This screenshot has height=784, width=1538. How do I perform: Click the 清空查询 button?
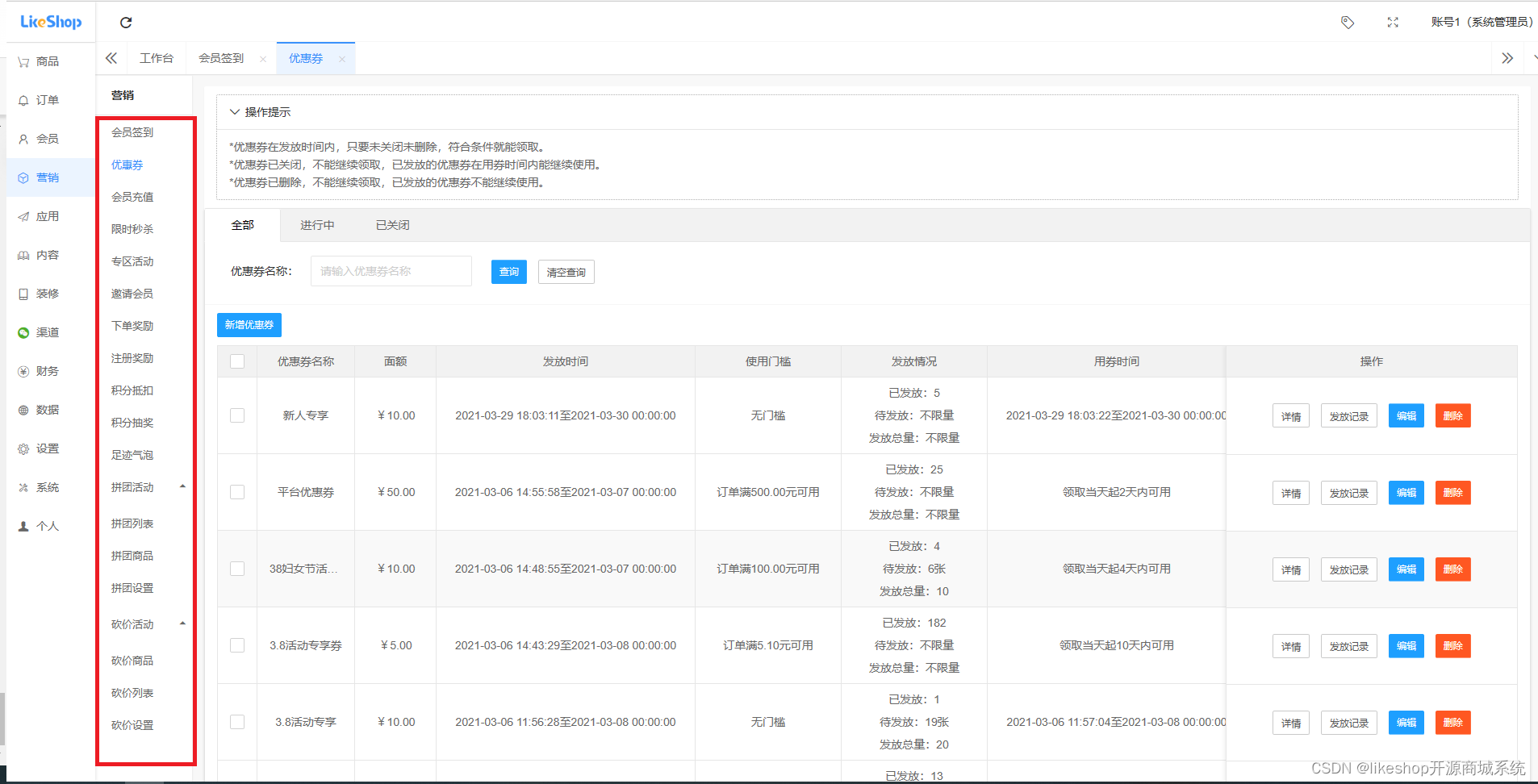[x=566, y=272]
